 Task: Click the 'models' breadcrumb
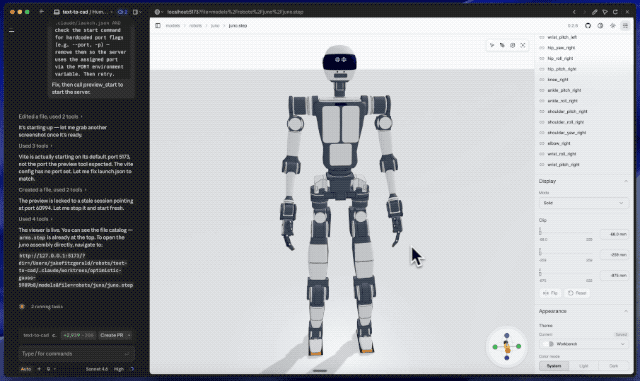pos(173,26)
